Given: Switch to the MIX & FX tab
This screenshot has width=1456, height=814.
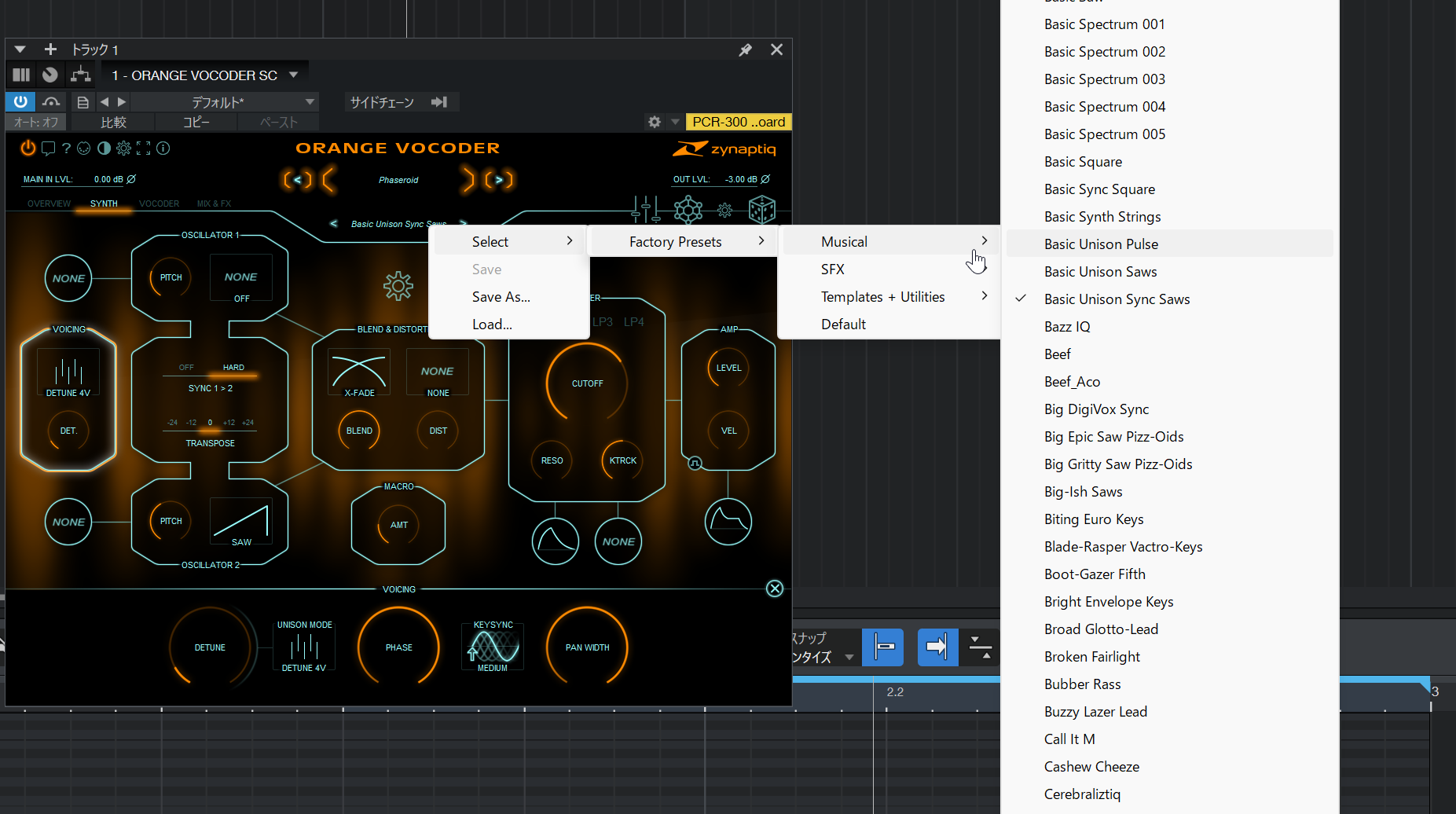Looking at the screenshot, I should 214,203.
